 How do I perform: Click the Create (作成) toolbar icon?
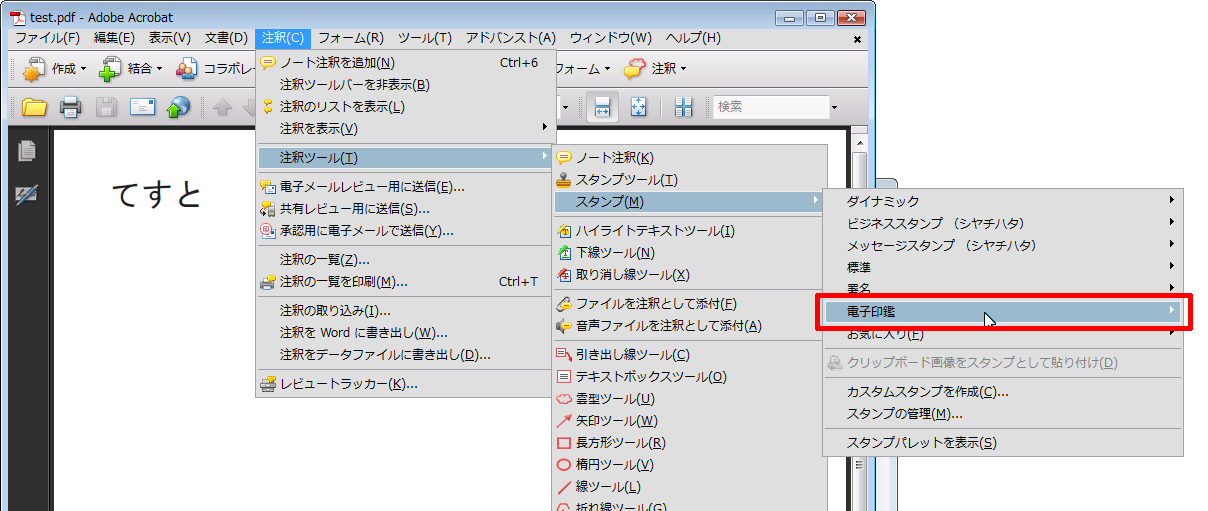[x=35, y=69]
